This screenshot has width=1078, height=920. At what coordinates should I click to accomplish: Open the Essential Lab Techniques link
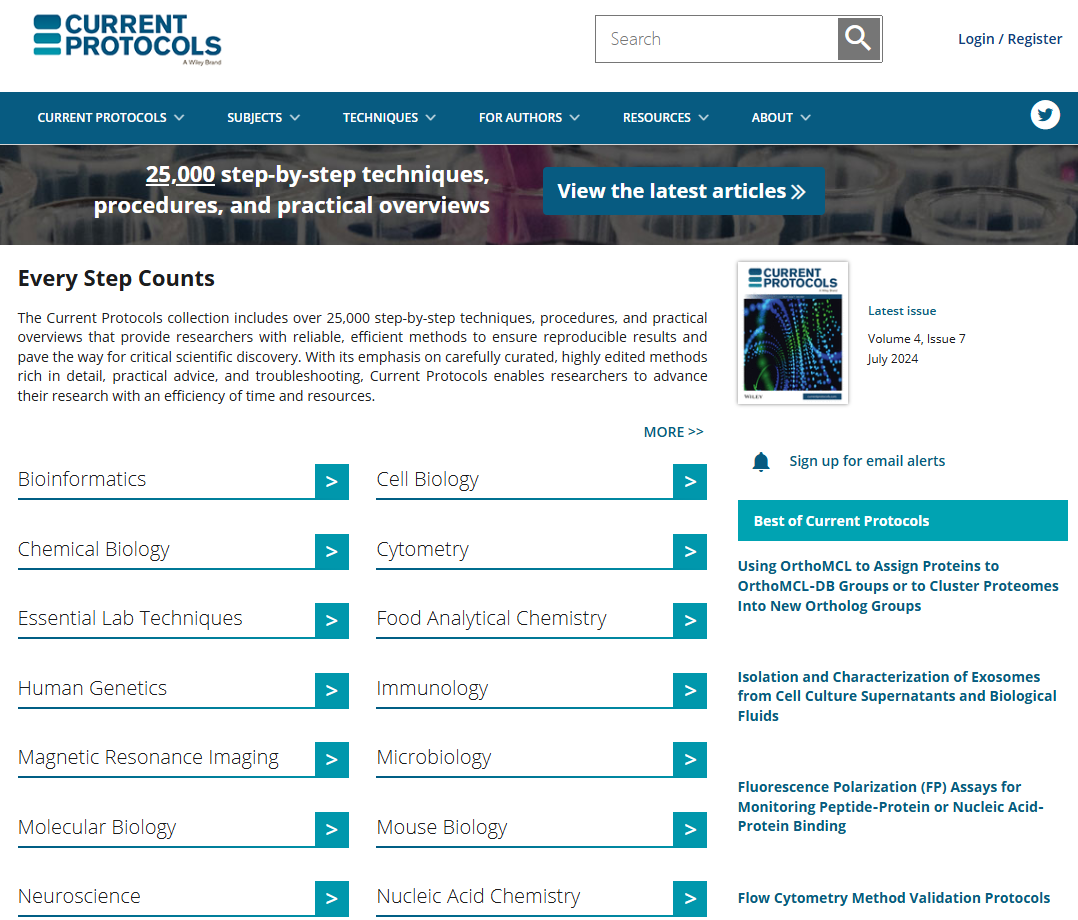130,619
